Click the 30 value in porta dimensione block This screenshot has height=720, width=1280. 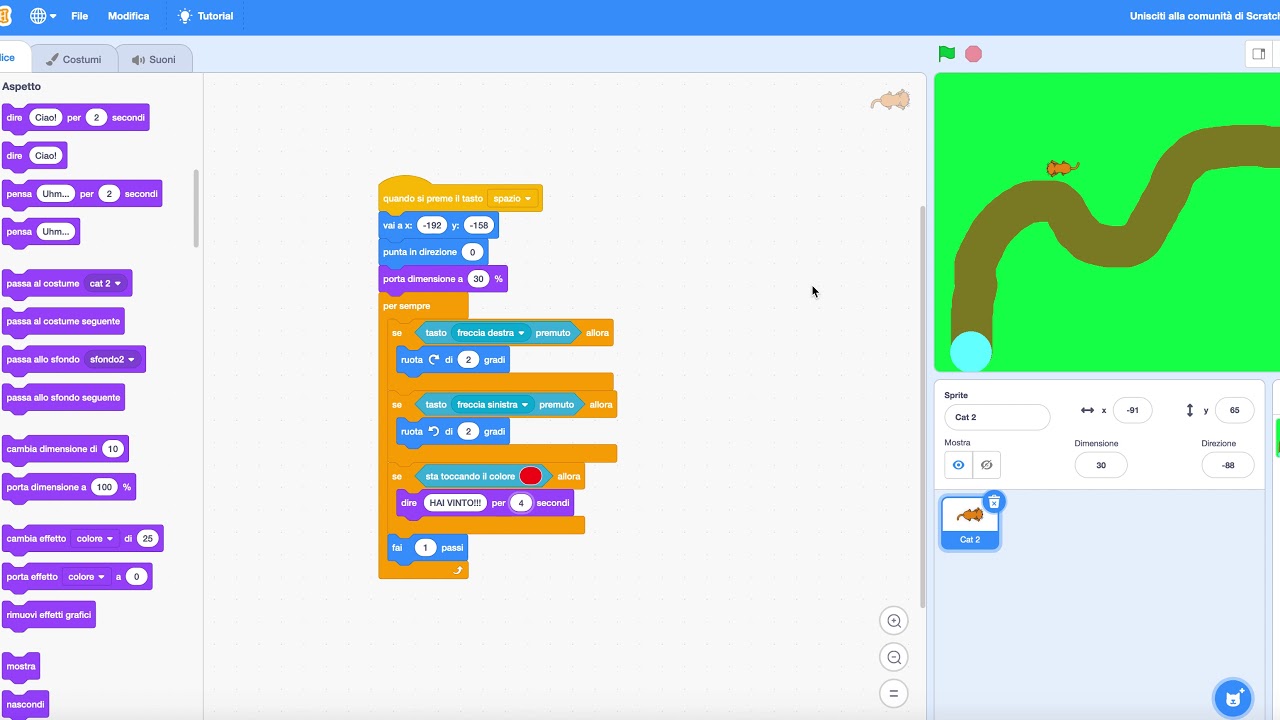478,279
